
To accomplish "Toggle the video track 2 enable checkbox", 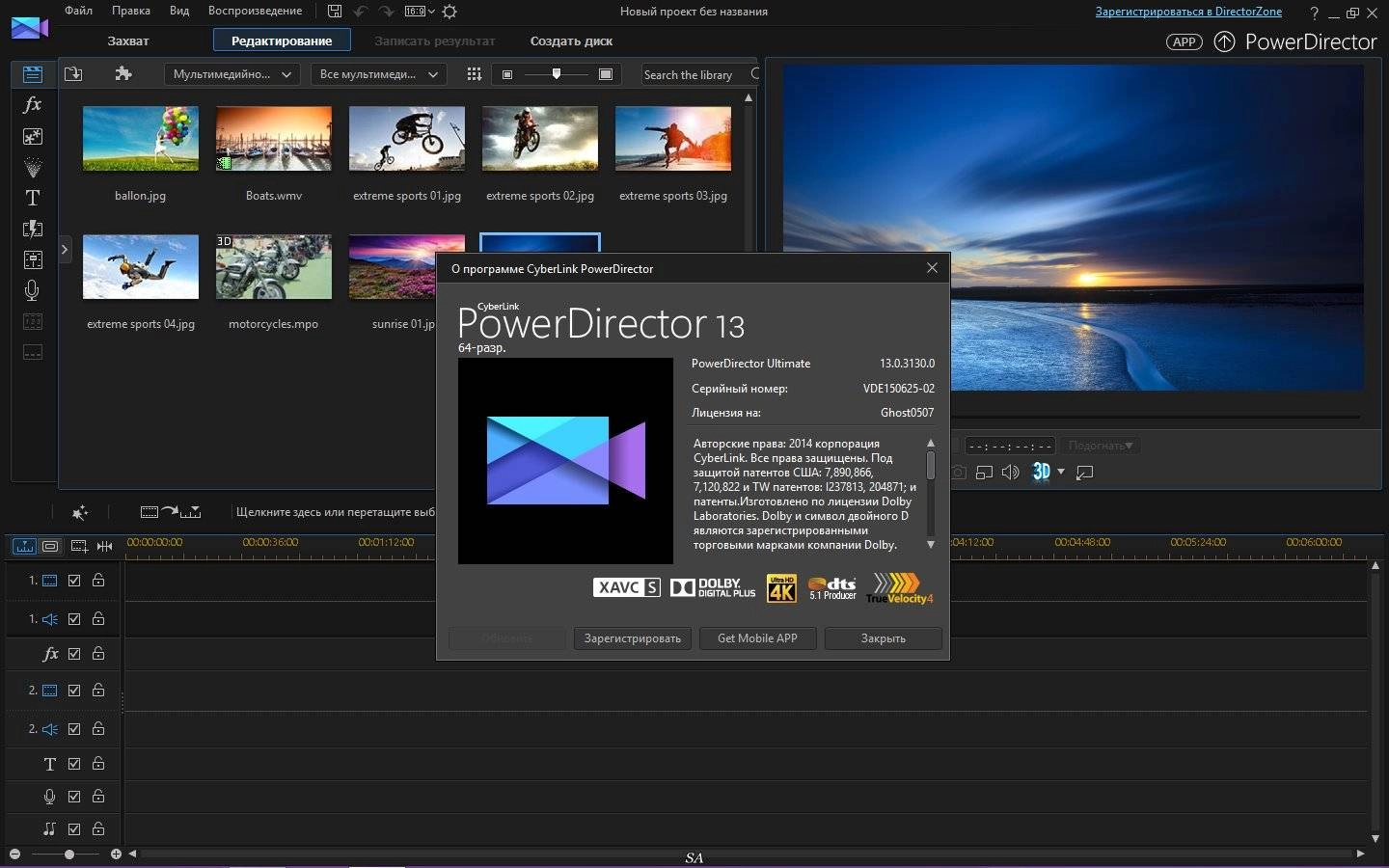I will pyautogui.click(x=74, y=691).
